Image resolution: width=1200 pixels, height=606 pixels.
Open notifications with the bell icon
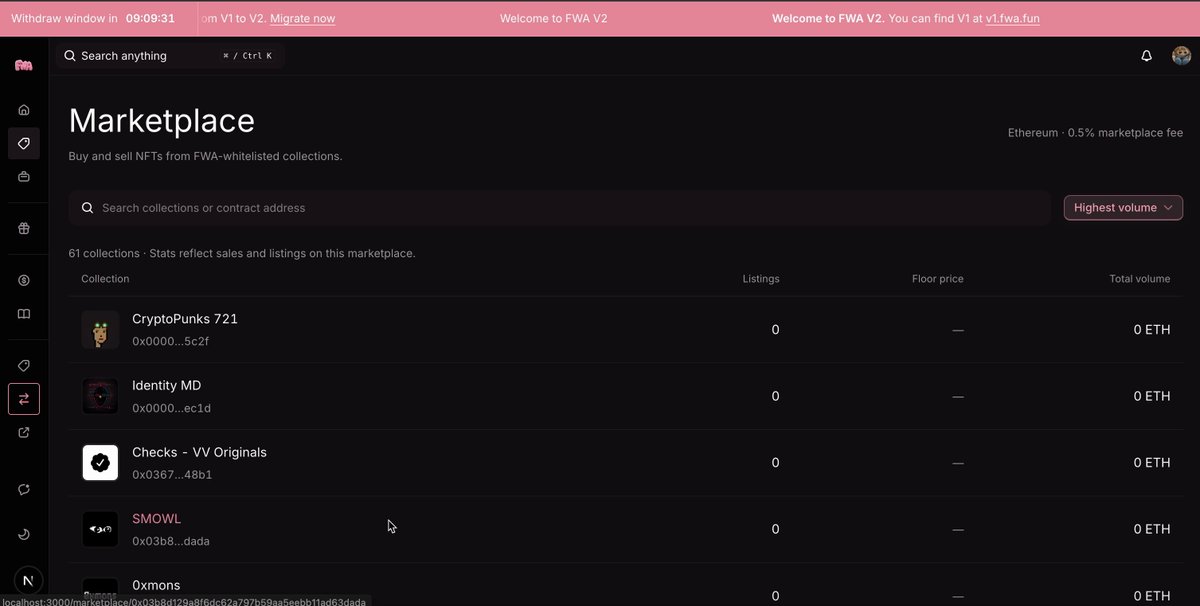tap(1147, 56)
